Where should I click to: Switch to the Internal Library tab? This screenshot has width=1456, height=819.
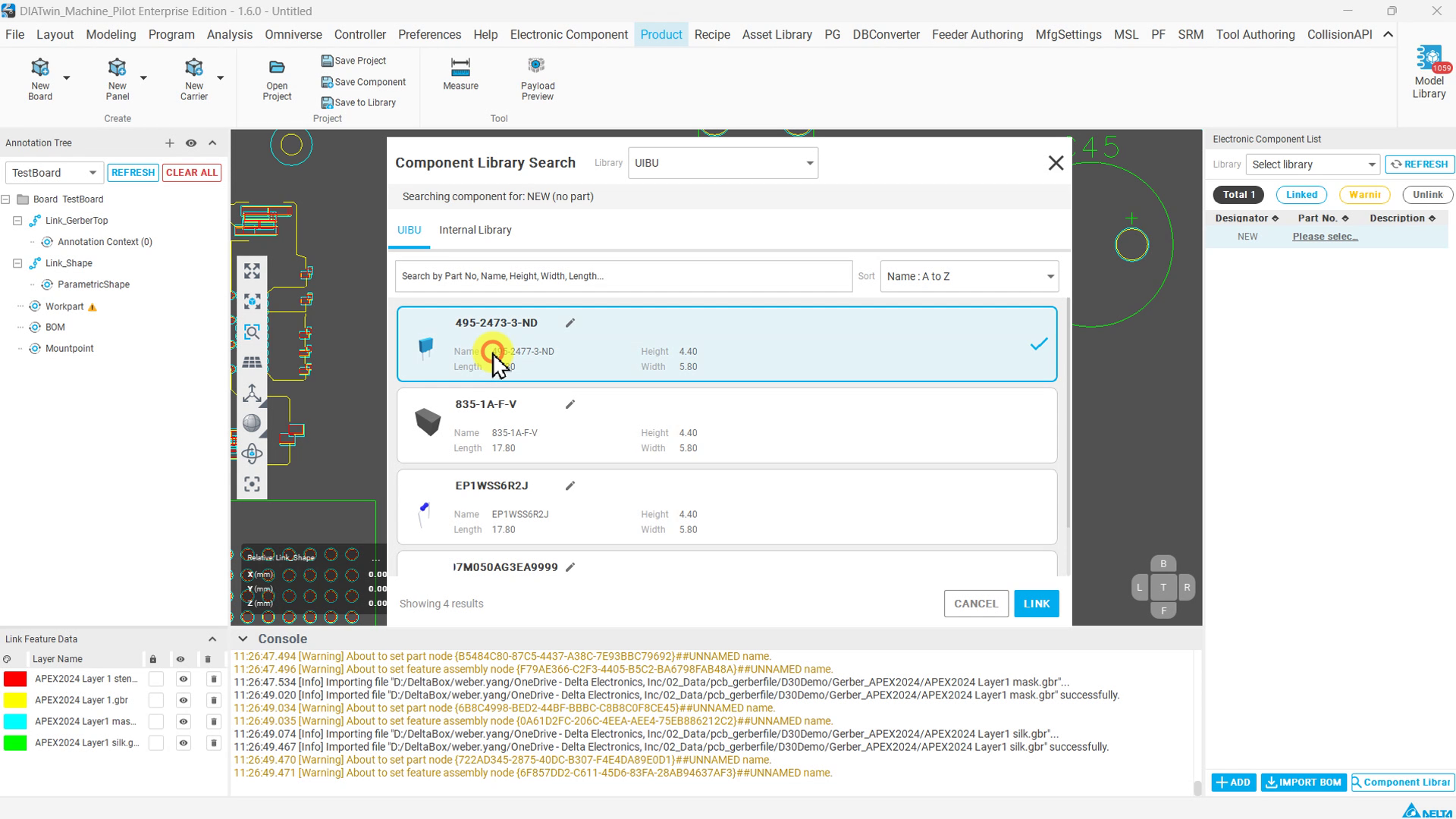pyautogui.click(x=475, y=231)
